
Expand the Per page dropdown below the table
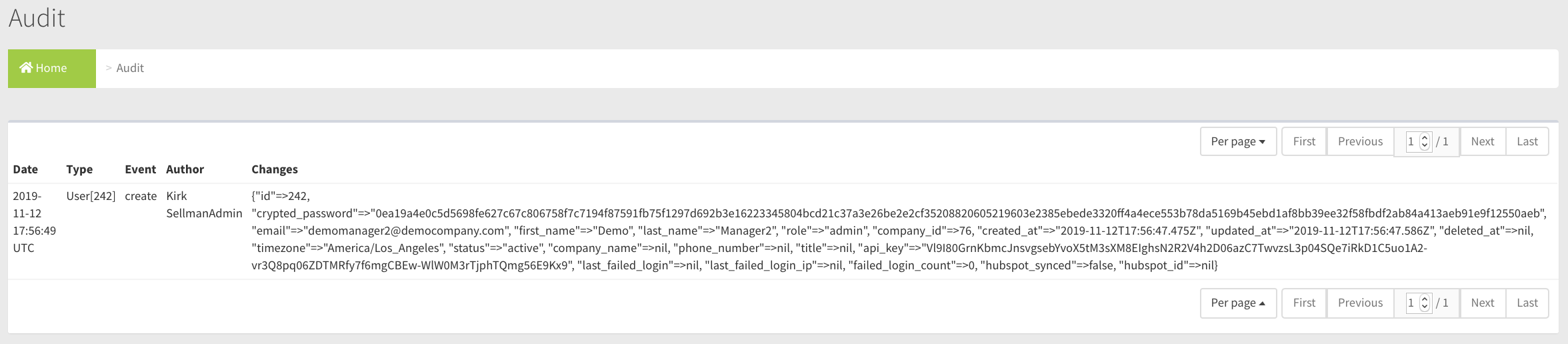click(1238, 303)
